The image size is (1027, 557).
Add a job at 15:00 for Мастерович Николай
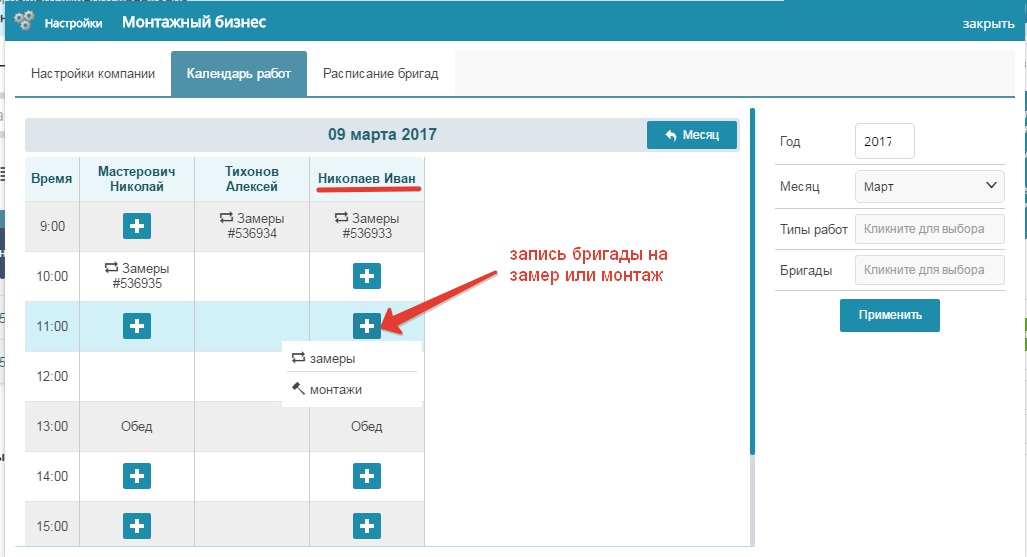[137, 525]
